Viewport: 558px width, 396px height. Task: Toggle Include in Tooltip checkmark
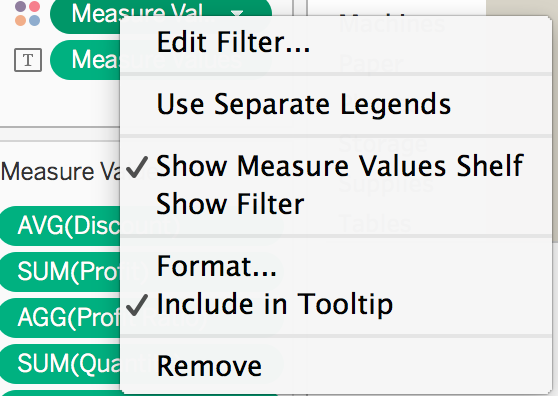point(274,304)
